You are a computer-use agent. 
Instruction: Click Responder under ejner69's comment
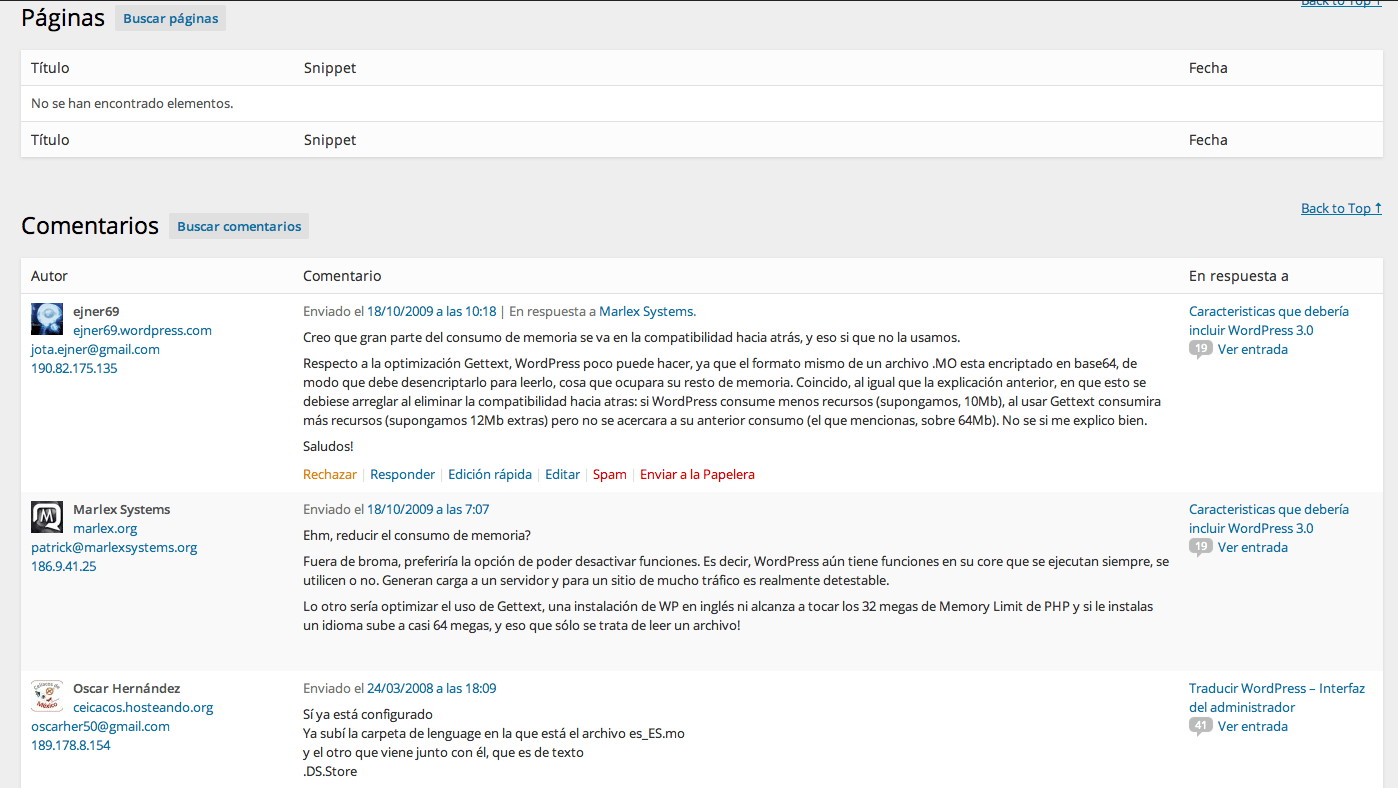click(402, 474)
